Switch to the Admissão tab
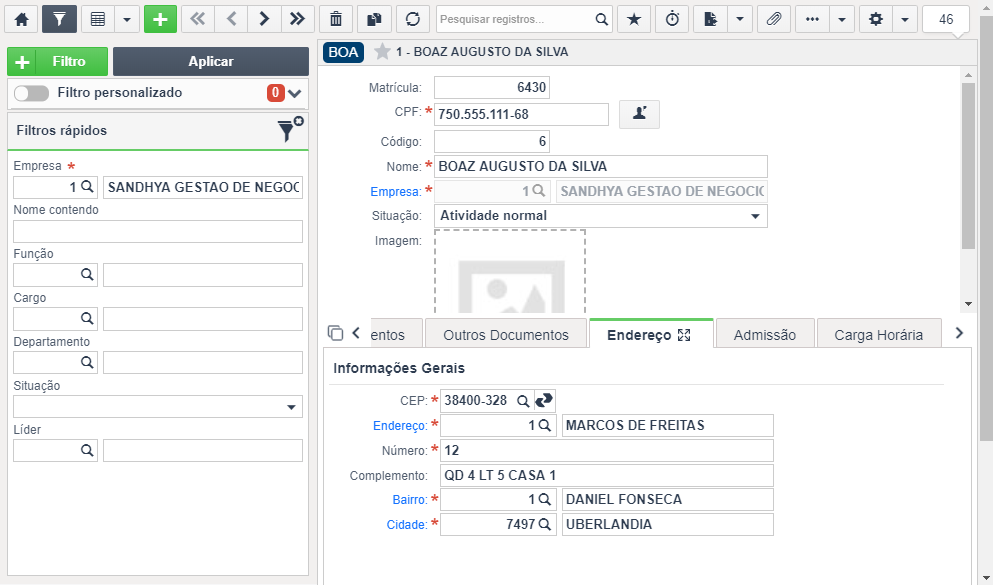The height and width of the screenshot is (585, 993). 764,335
